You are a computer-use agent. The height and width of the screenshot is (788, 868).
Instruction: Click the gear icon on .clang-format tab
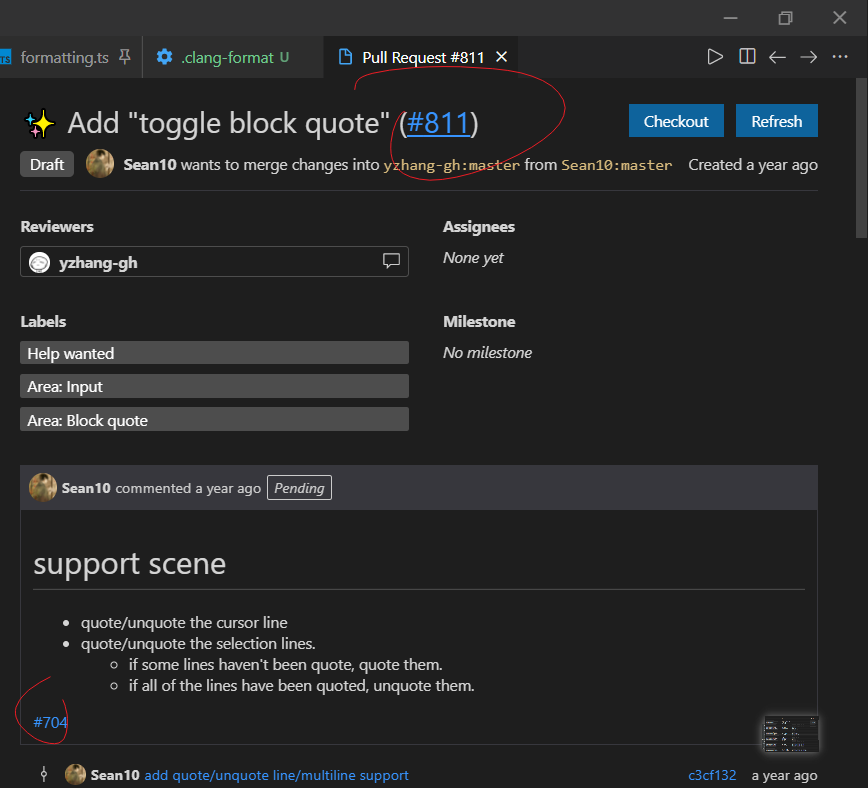[164, 57]
